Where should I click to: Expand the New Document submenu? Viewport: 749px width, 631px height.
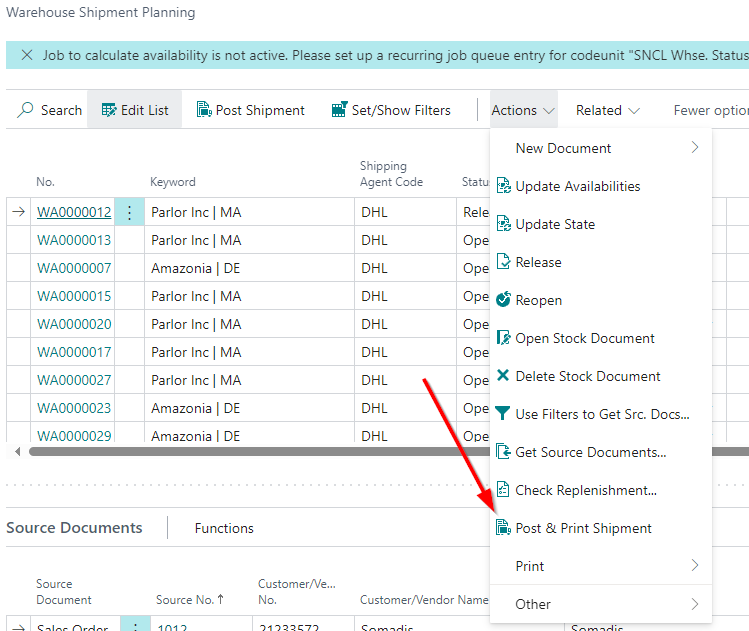pos(600,148)
